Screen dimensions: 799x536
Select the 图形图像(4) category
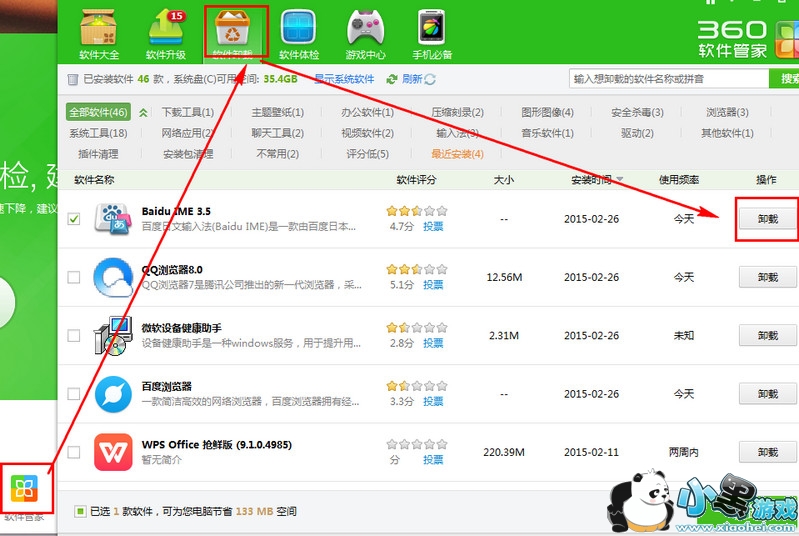(x=547, y=112)
